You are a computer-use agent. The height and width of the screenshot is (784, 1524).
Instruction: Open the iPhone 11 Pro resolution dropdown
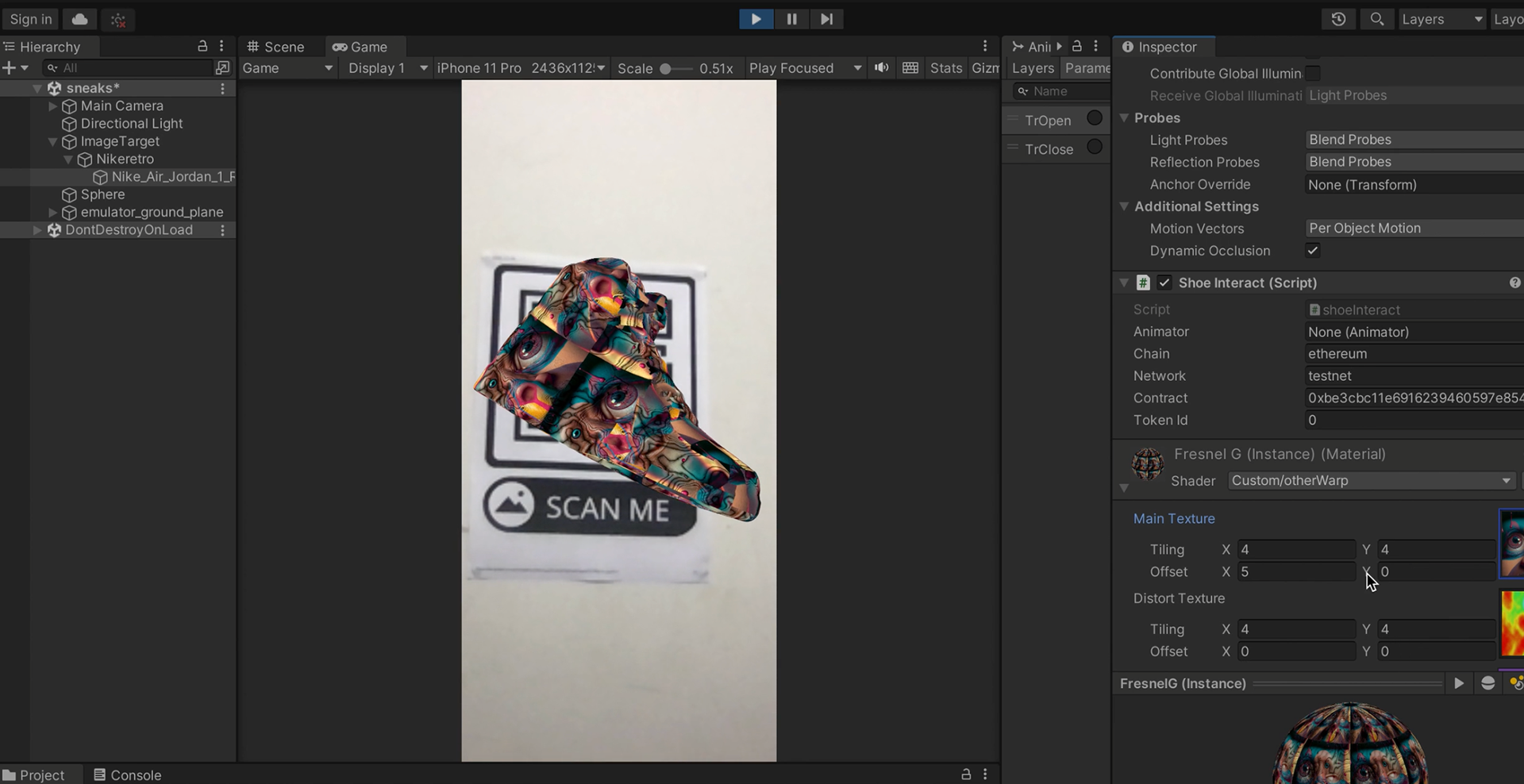point(521,68)
